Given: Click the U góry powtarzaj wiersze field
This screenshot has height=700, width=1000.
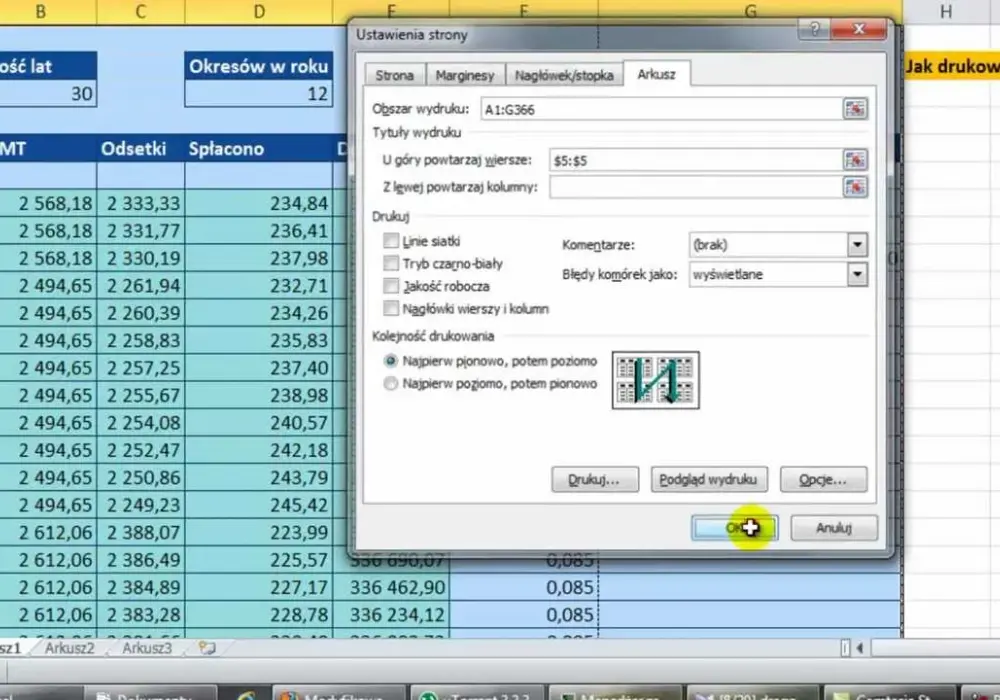Looking at the screenshot, I should pyautogui.click(x=696, y=160).
